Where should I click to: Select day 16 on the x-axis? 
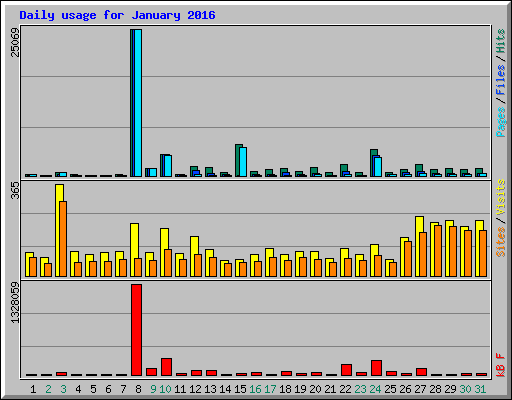pos(255,389)
